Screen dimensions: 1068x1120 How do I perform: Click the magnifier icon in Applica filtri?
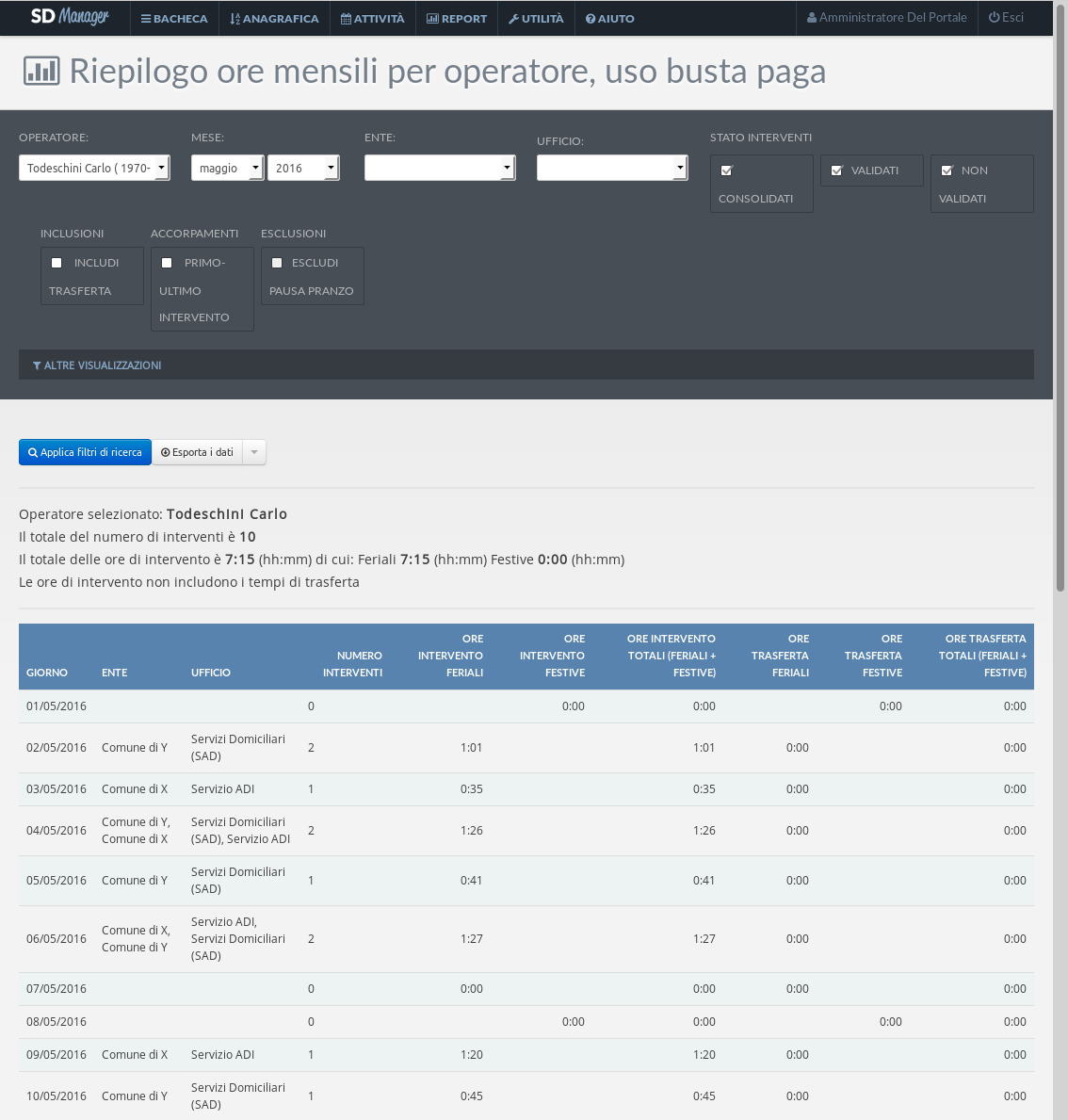point(33,453)
